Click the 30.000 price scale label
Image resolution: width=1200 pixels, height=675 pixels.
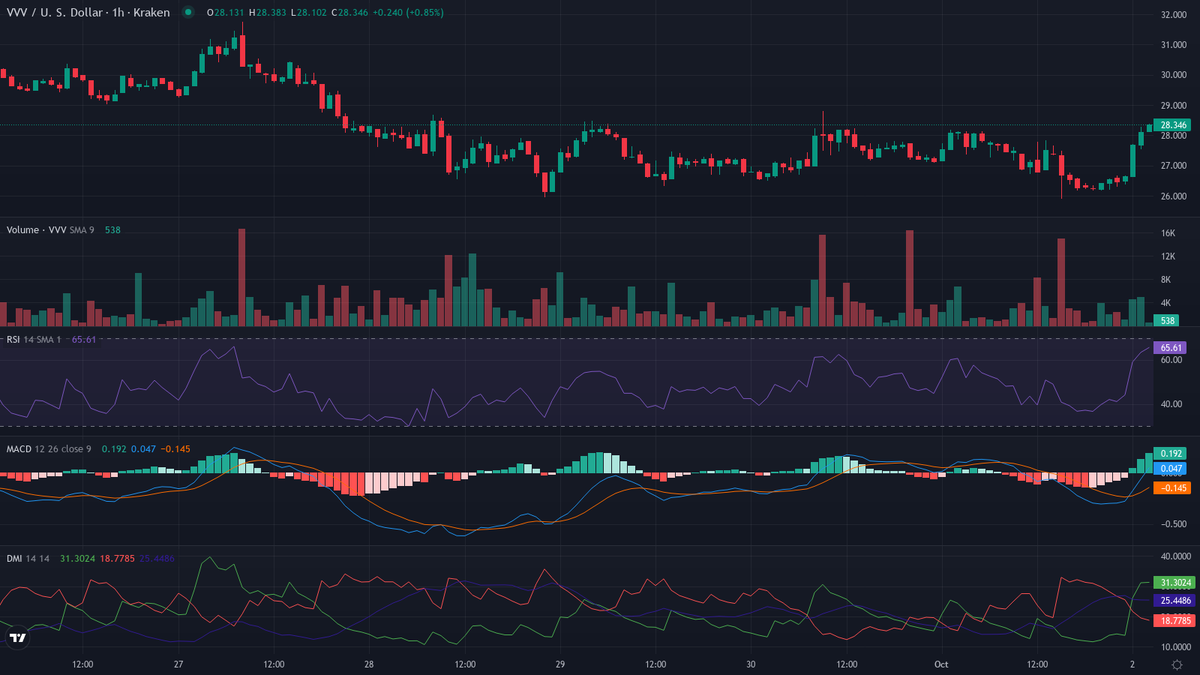[x=1172, y=75]
